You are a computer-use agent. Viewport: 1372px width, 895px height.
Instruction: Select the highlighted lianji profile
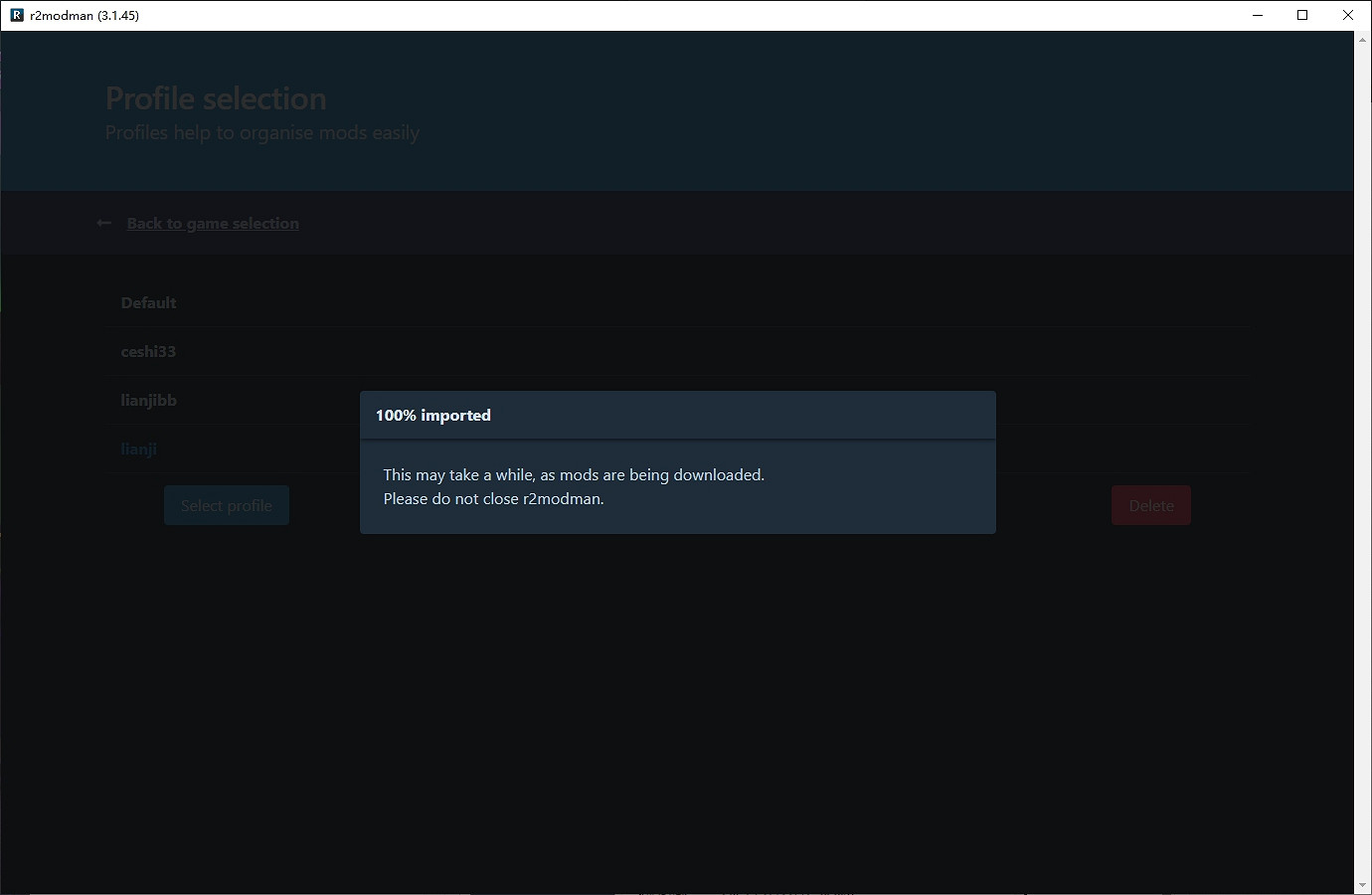tap(139, 449)
